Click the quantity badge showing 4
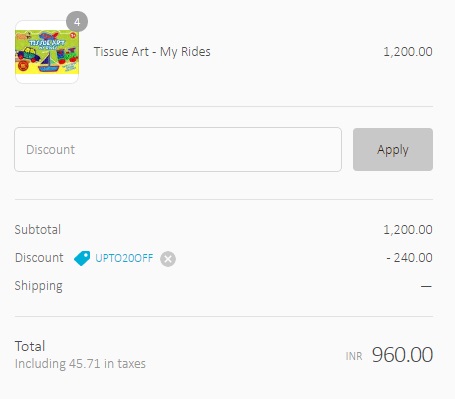 click(77, 22)
